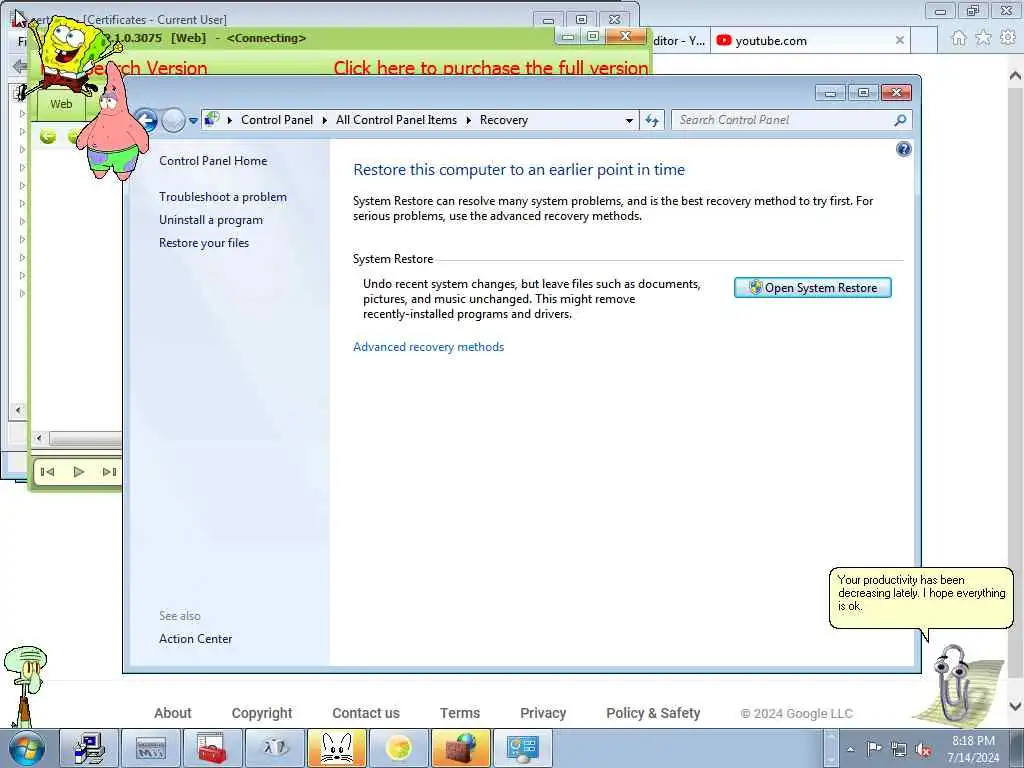Select Recovery breadcrumb segment
This screenshot has width=1024, height=768.
click(504, 120)
